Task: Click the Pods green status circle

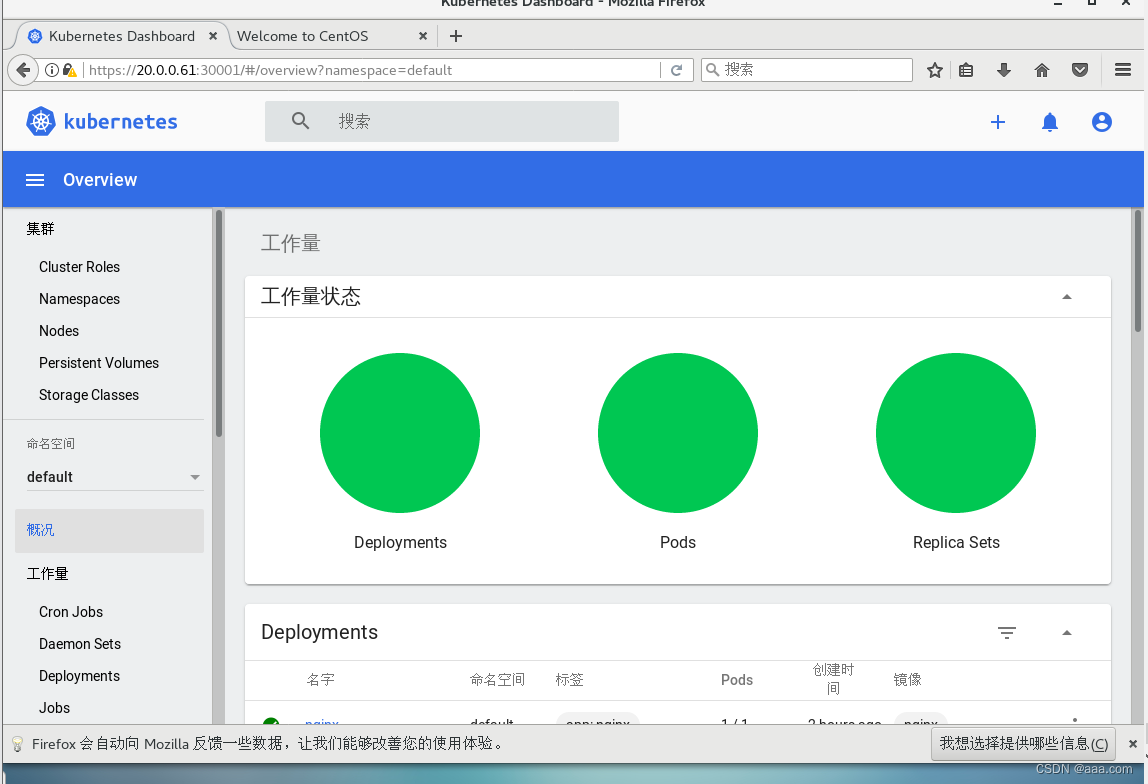Action: click(678, 433)
